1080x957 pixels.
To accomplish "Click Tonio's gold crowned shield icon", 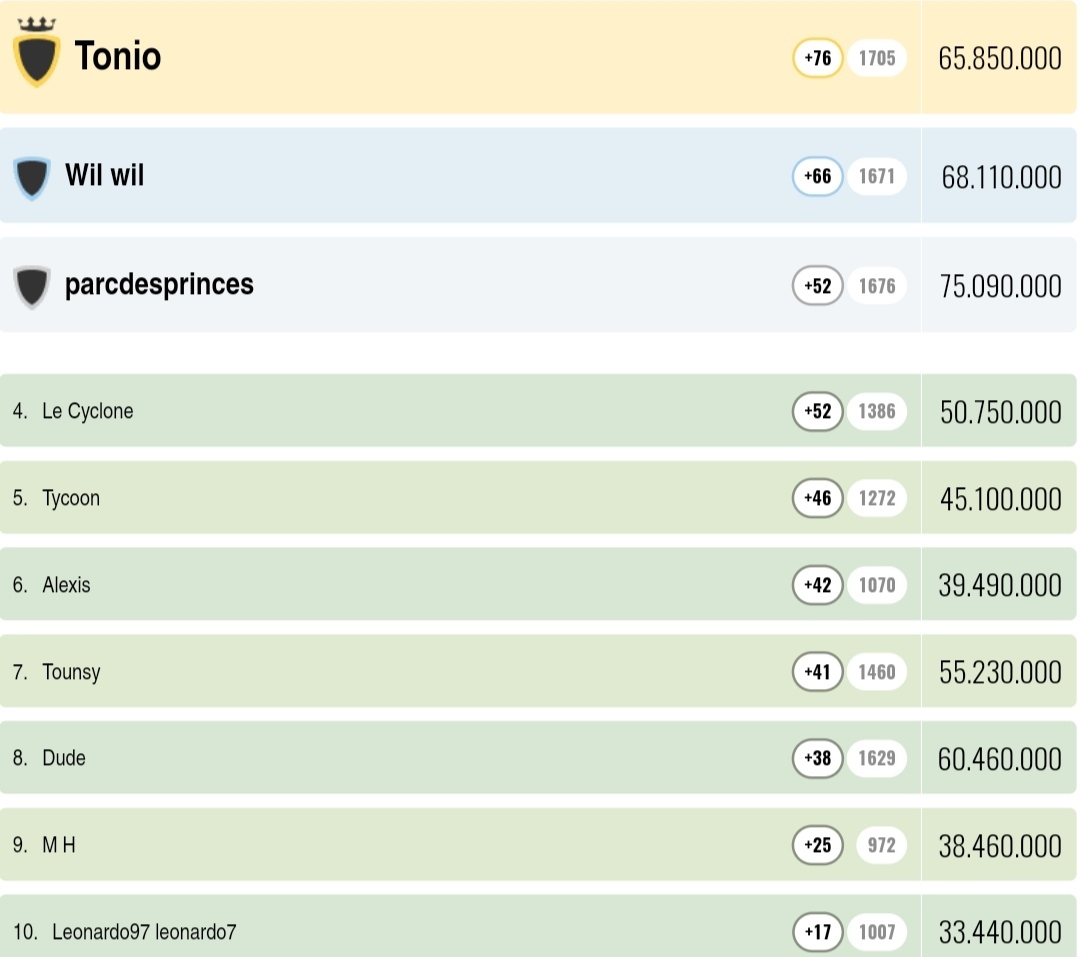I will pyautogui.click(x=37, y=56).
